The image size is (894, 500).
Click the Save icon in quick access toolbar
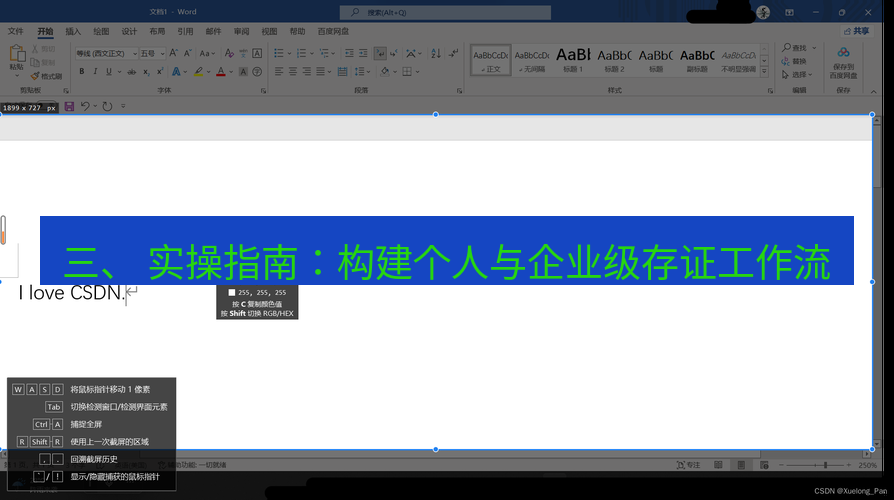click(x=69, y=106)
